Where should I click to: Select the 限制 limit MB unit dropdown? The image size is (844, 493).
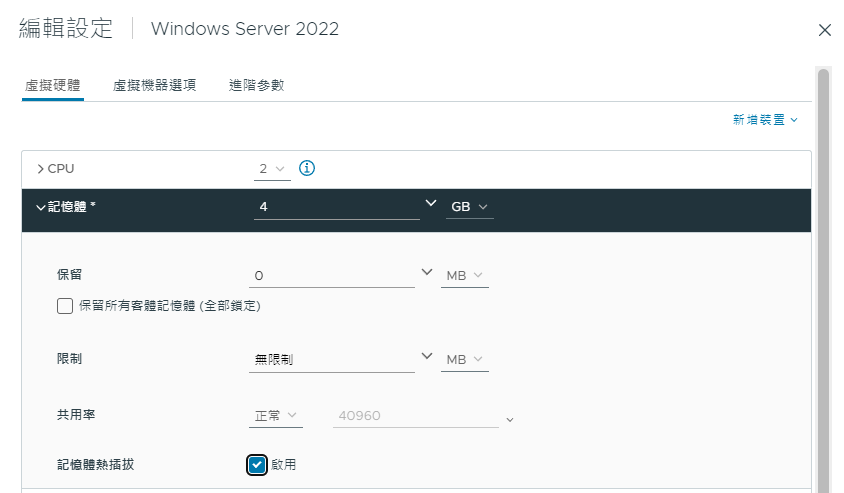465,360
